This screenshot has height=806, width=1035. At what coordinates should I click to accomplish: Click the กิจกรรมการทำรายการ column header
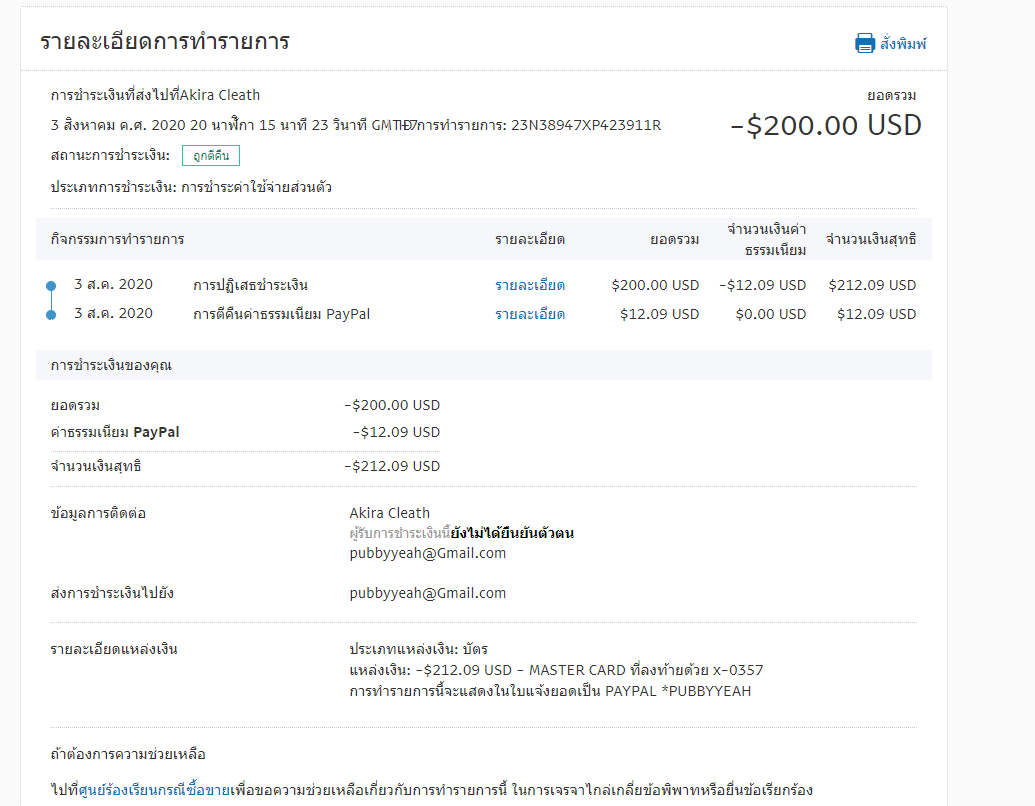point(117,239)
